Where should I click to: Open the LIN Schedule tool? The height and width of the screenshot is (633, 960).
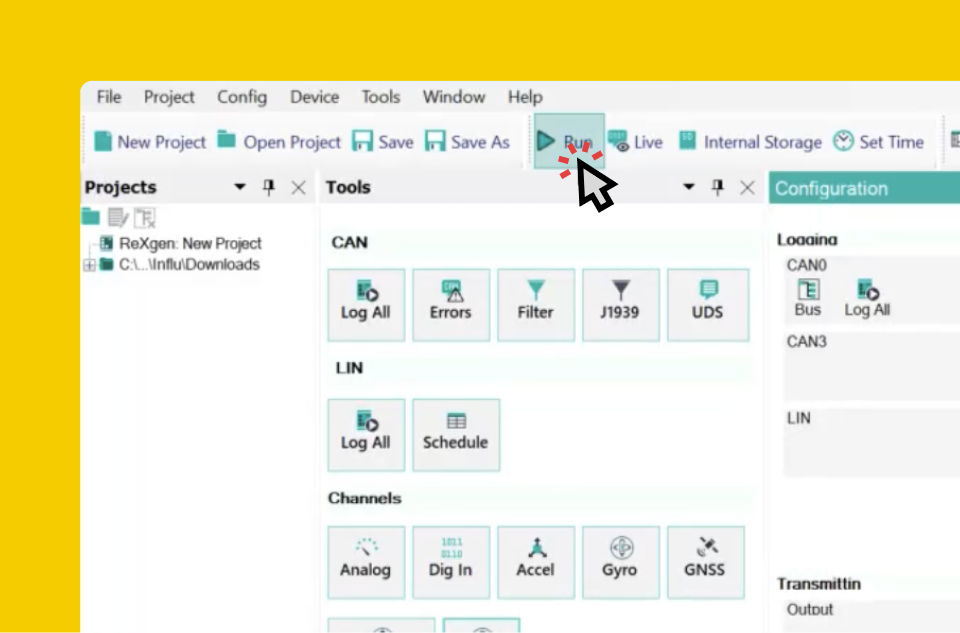(456, 435)
